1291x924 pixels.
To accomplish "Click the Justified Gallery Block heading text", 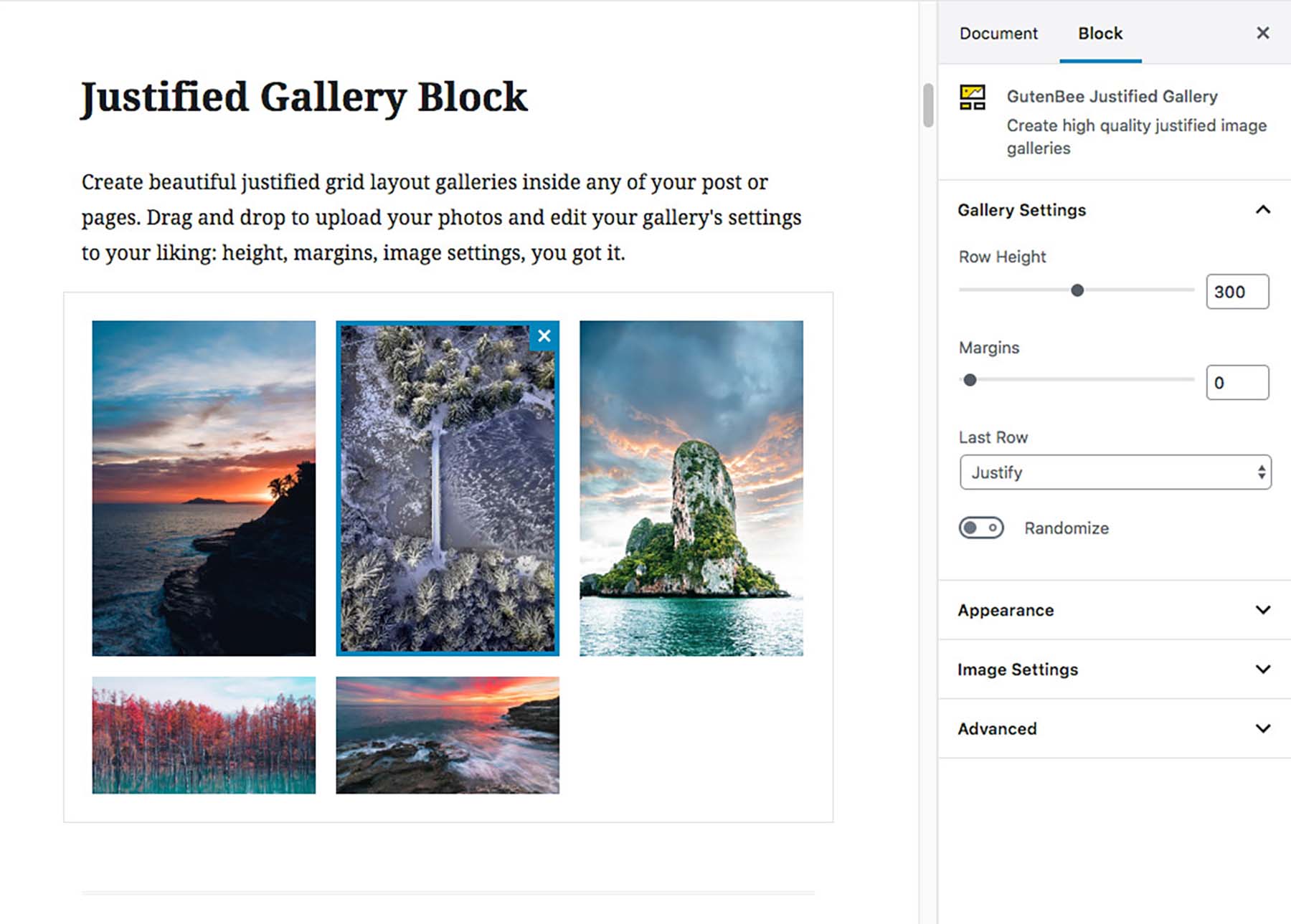I will click(303, 96).
